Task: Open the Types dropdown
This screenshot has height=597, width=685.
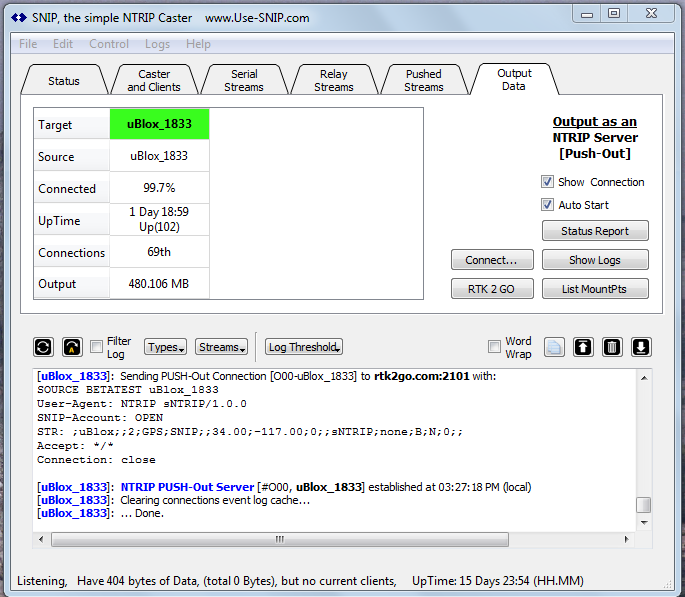Action: coord(165,347)
